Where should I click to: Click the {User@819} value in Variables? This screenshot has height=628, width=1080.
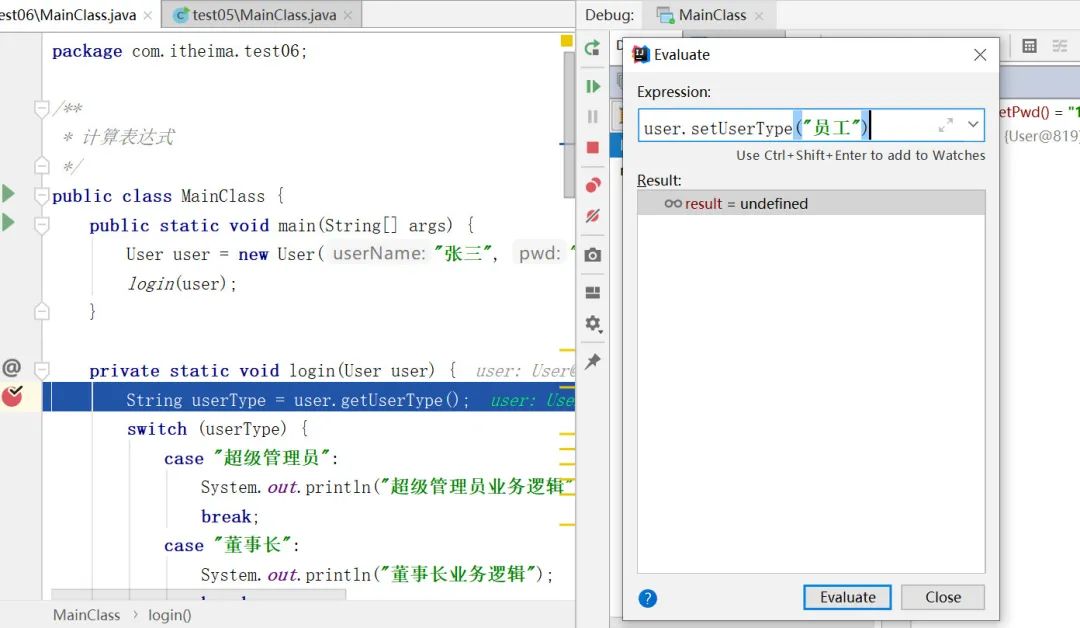pos(1041,136)
